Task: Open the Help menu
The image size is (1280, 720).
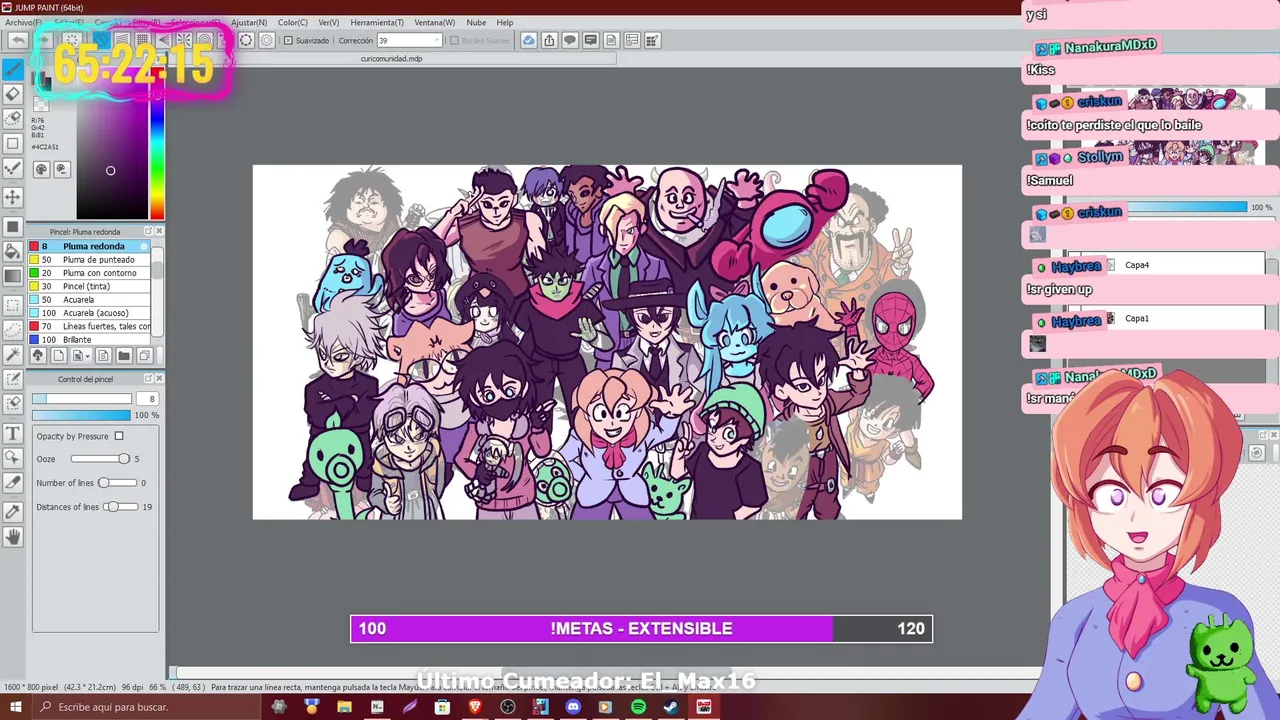Action: pyautogui.click(x=505, y=22)
